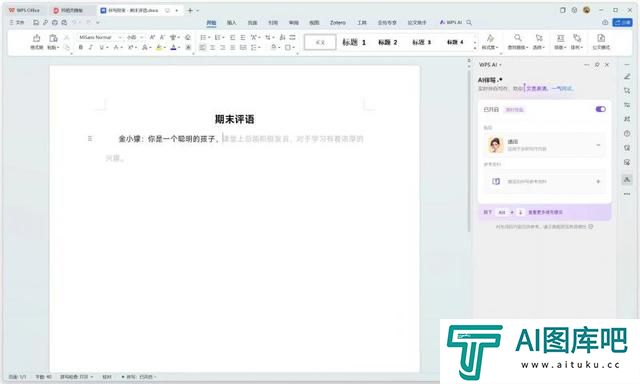Click the Paste clipboard icon
Viewport: 640px width, 384px height.
[x=53, y=38]
